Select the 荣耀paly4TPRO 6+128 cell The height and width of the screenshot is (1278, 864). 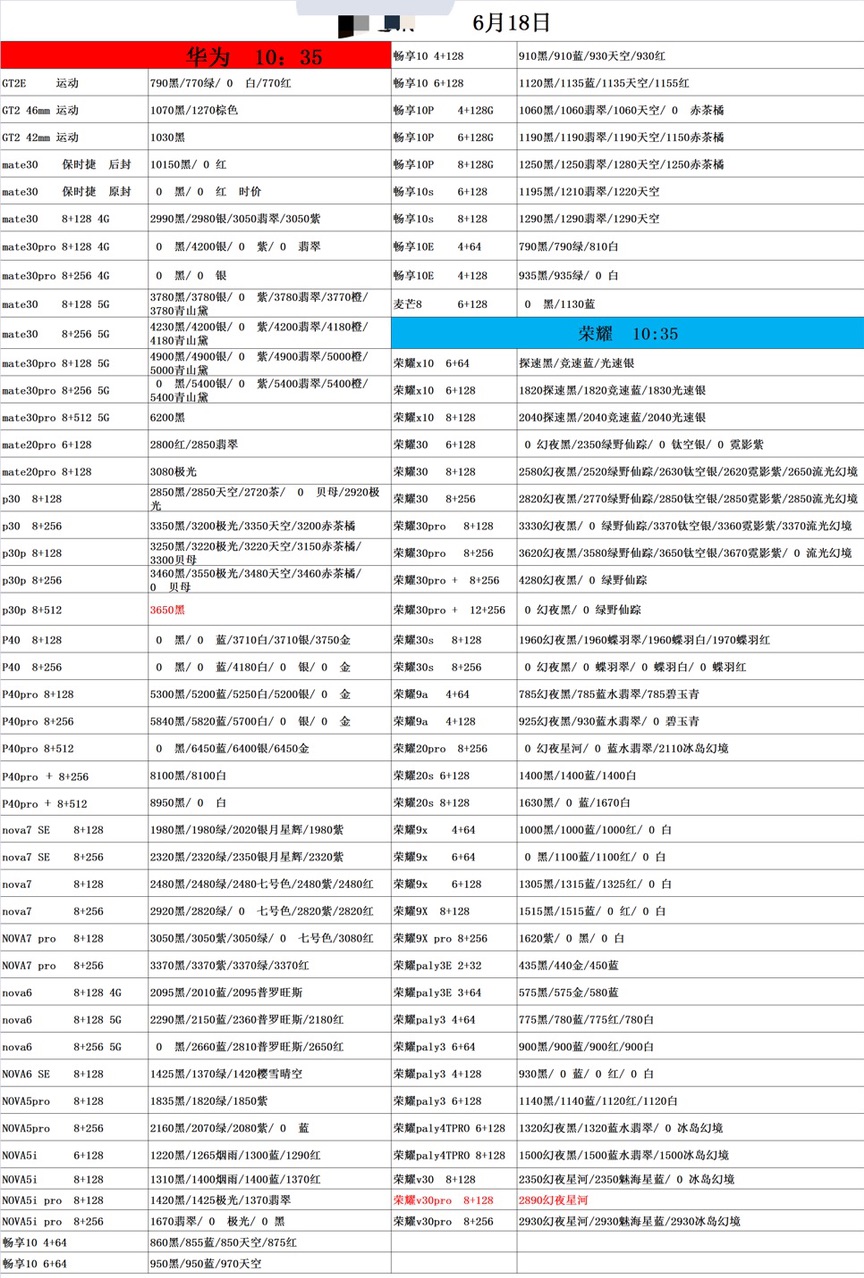point(454,1128)
